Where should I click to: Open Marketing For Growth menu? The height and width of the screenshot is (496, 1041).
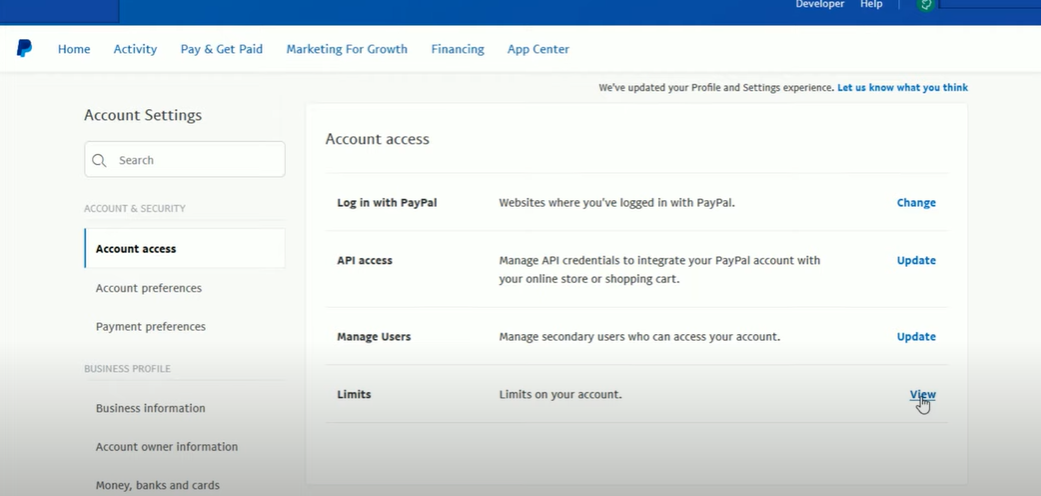347,49
